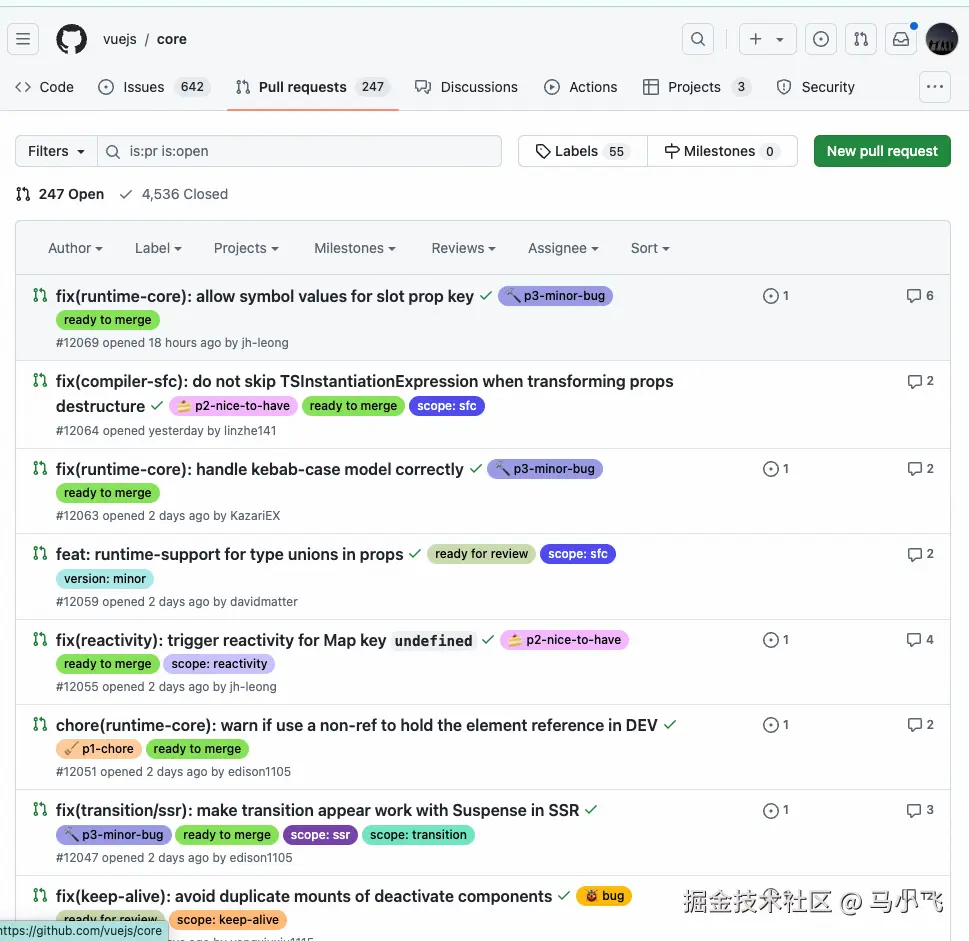Open the Milestones button
The image size is (969, 941).
722,151
